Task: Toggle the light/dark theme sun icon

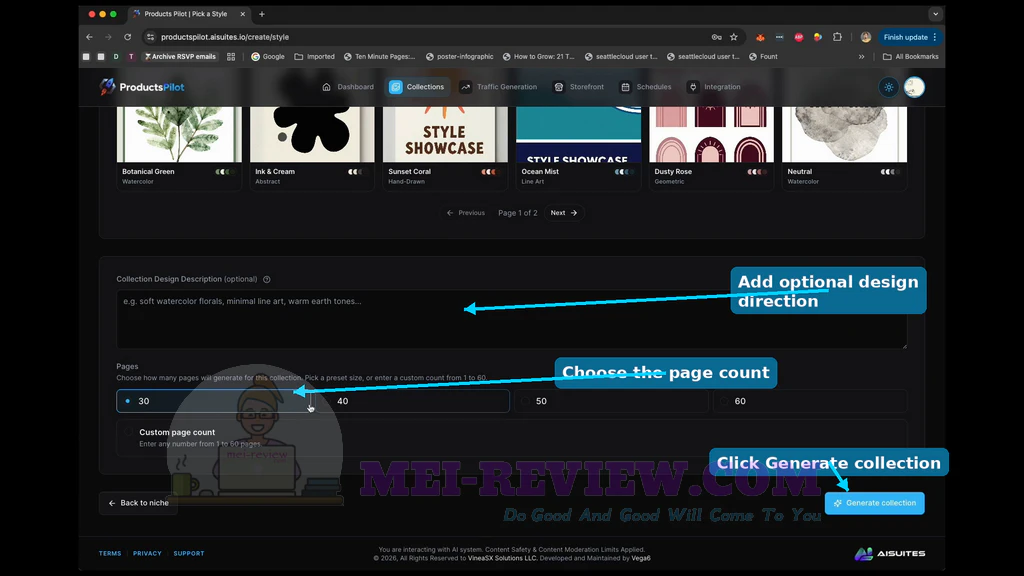Action: 889,87
